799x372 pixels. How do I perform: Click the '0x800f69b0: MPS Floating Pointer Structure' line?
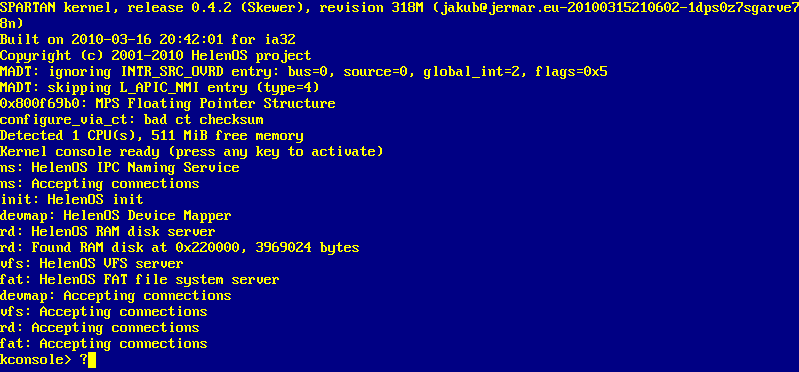[168, 104]
